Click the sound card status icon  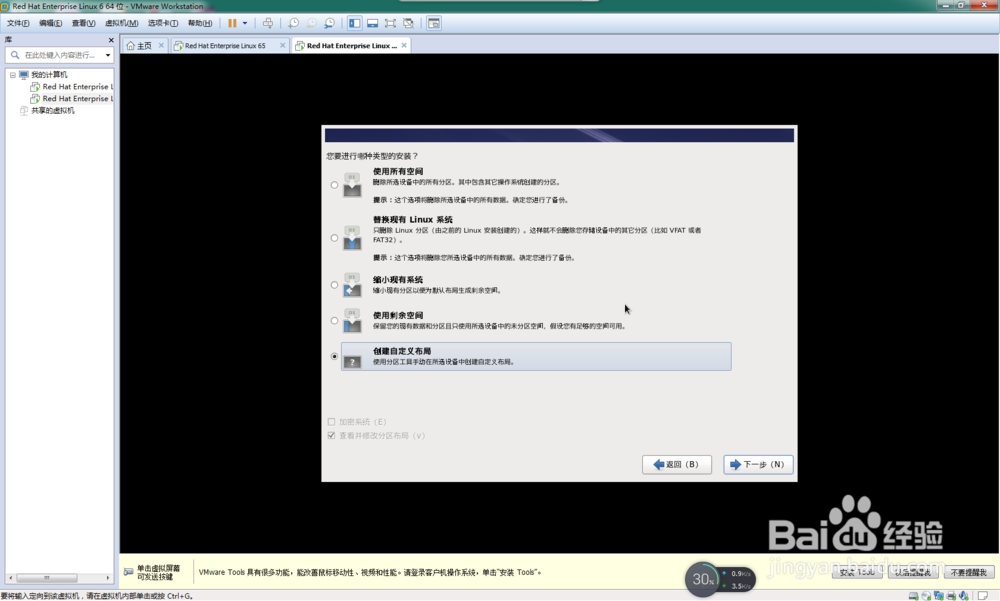[x=964, y=596]
